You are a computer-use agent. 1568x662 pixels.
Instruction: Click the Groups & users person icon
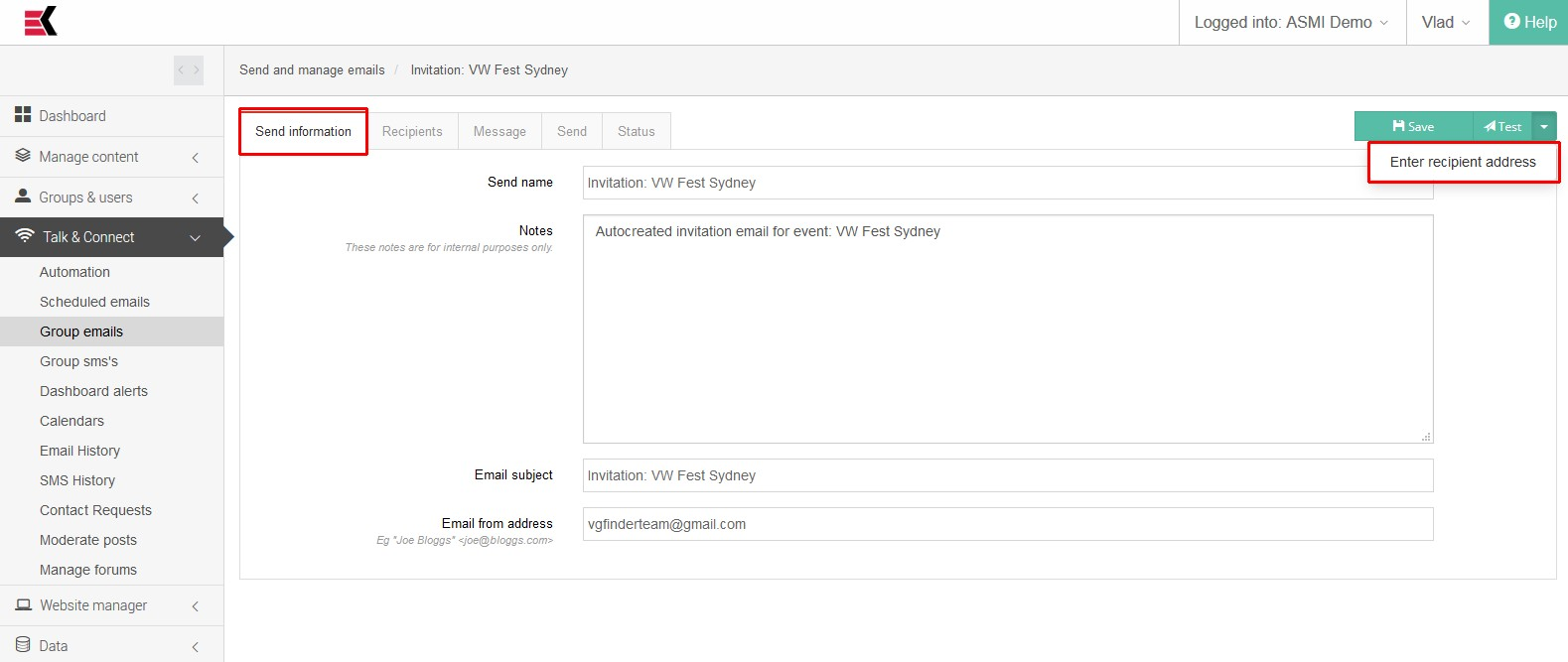click(x=23, y=197)
